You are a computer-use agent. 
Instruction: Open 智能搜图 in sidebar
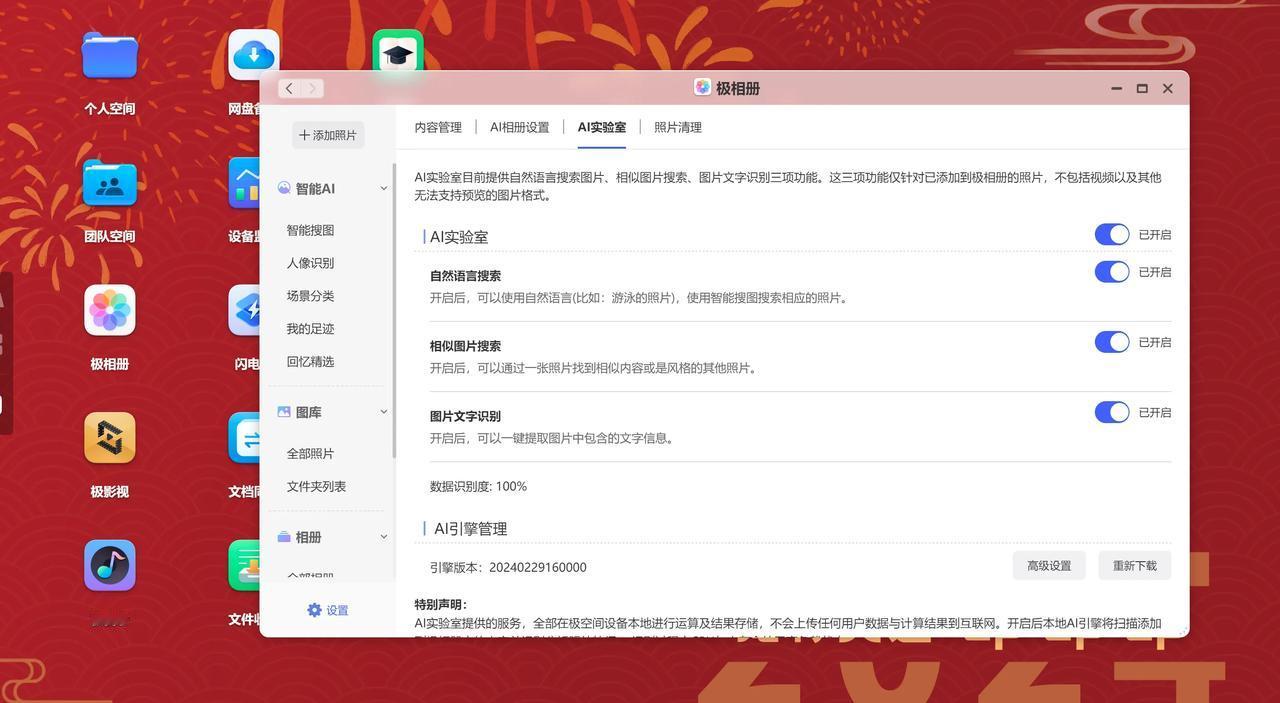(x=310, y=230)
